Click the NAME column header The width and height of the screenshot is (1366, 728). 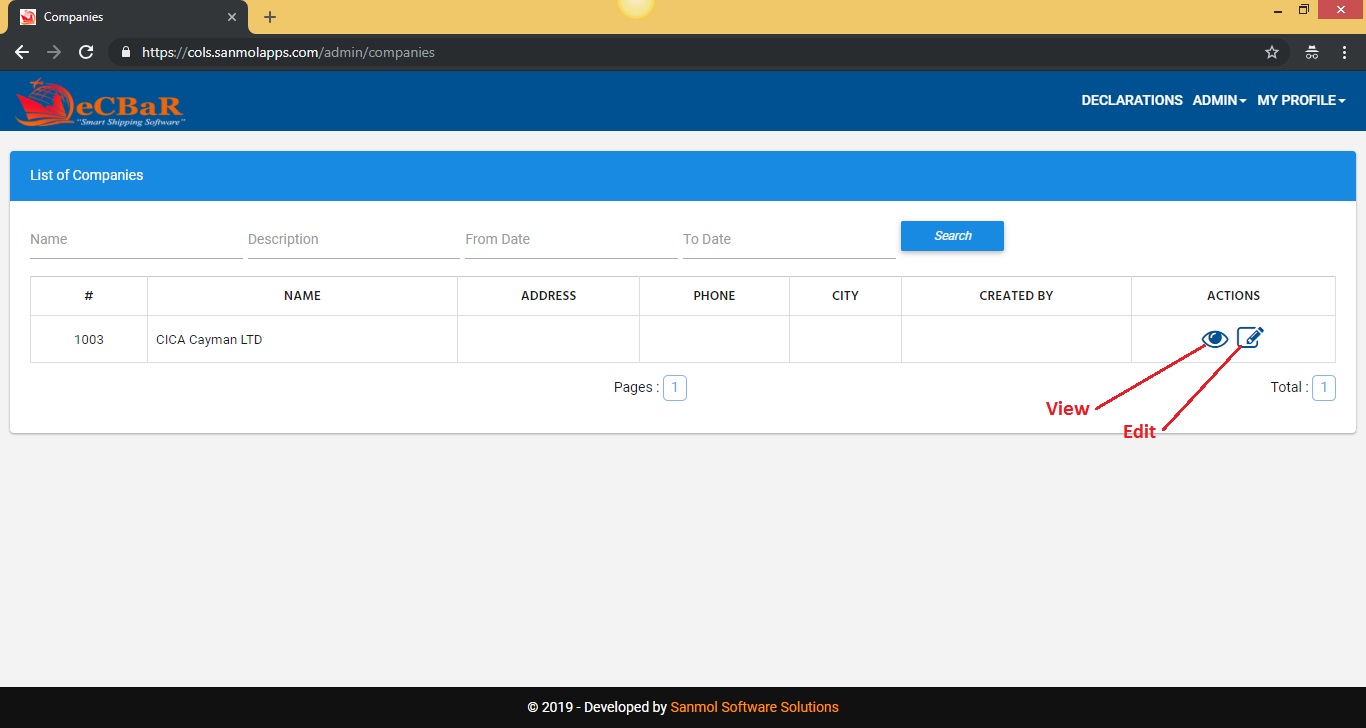tap(302, 296)
